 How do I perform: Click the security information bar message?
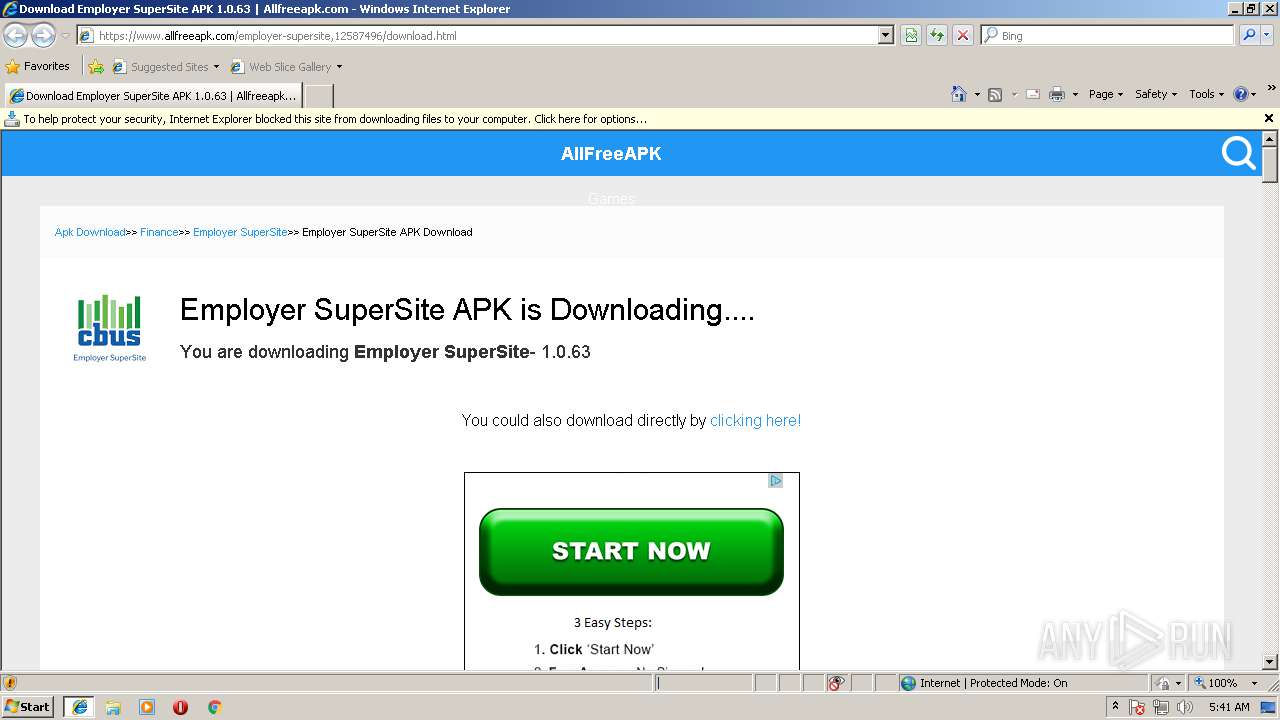tap(335, 119)
